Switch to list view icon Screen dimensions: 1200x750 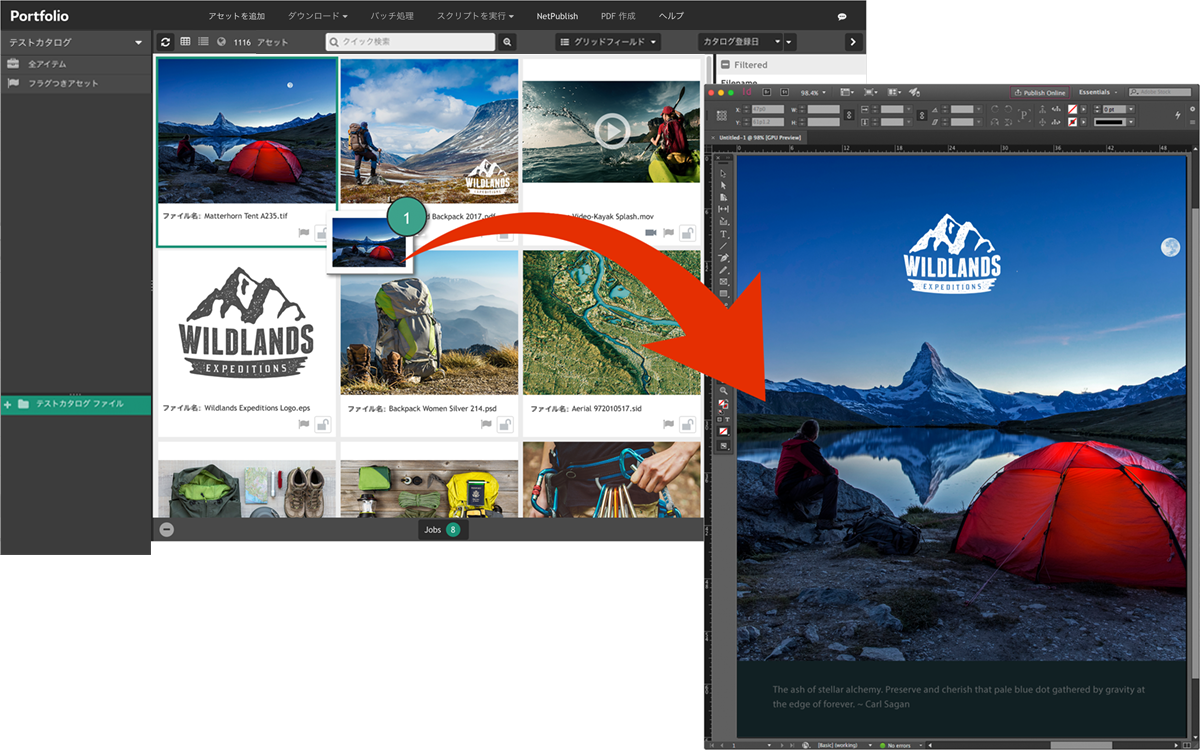[x=203, y=42]
